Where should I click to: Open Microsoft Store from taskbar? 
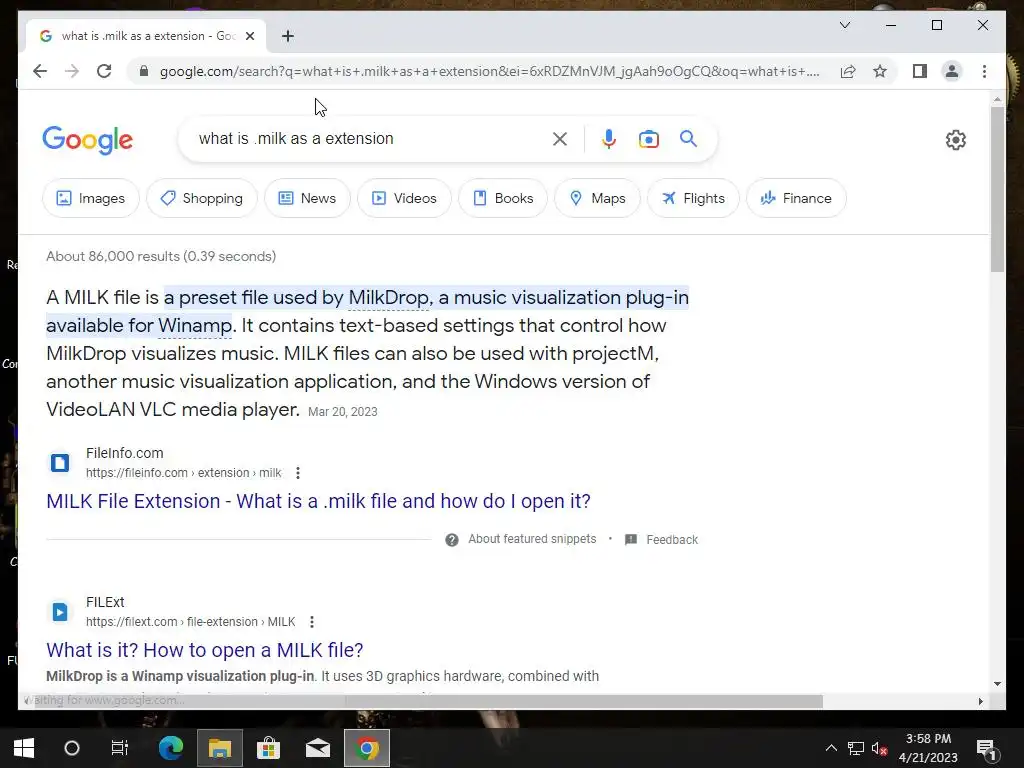268,748
